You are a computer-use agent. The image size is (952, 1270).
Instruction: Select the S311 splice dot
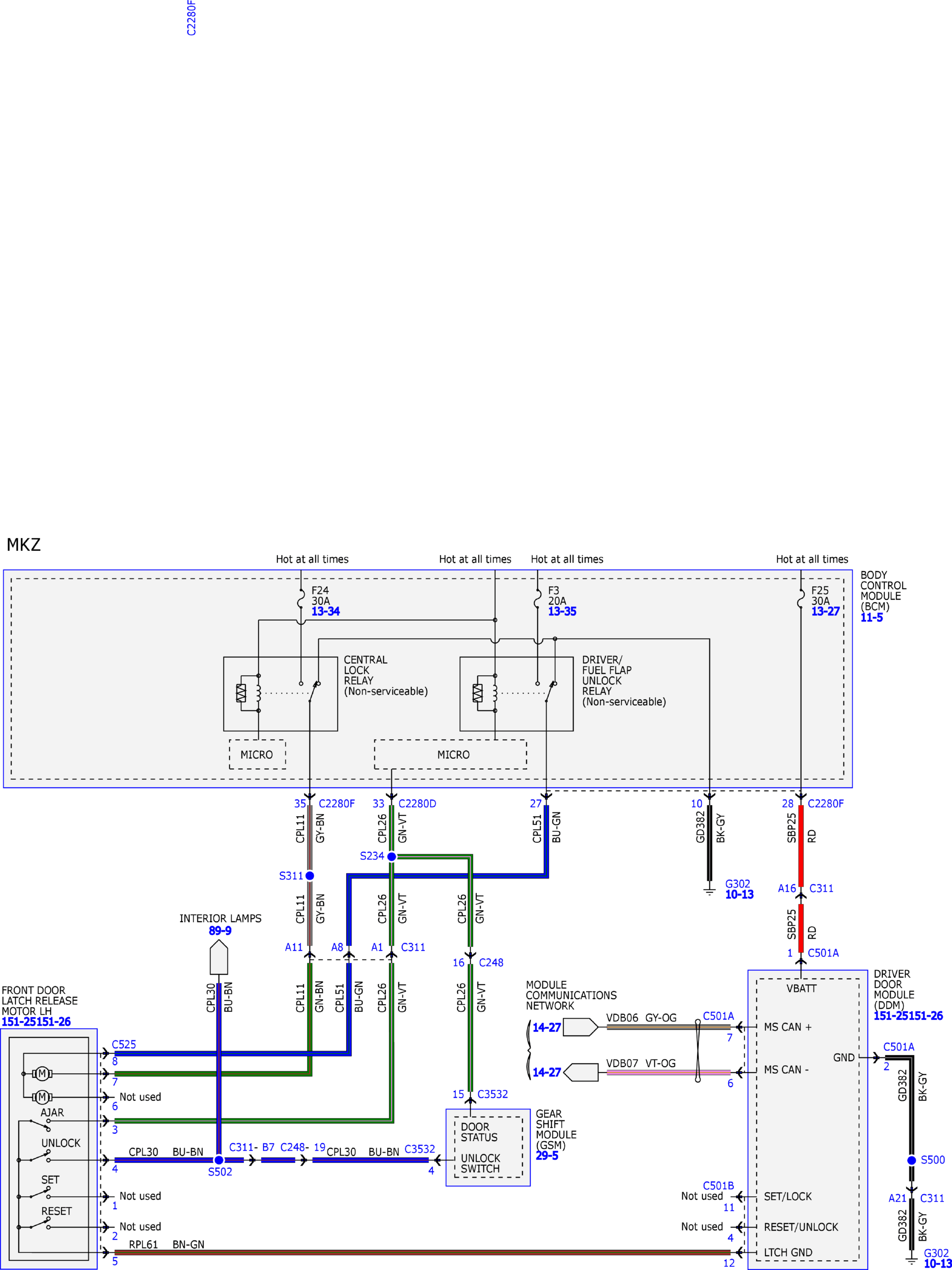point(309,876)
